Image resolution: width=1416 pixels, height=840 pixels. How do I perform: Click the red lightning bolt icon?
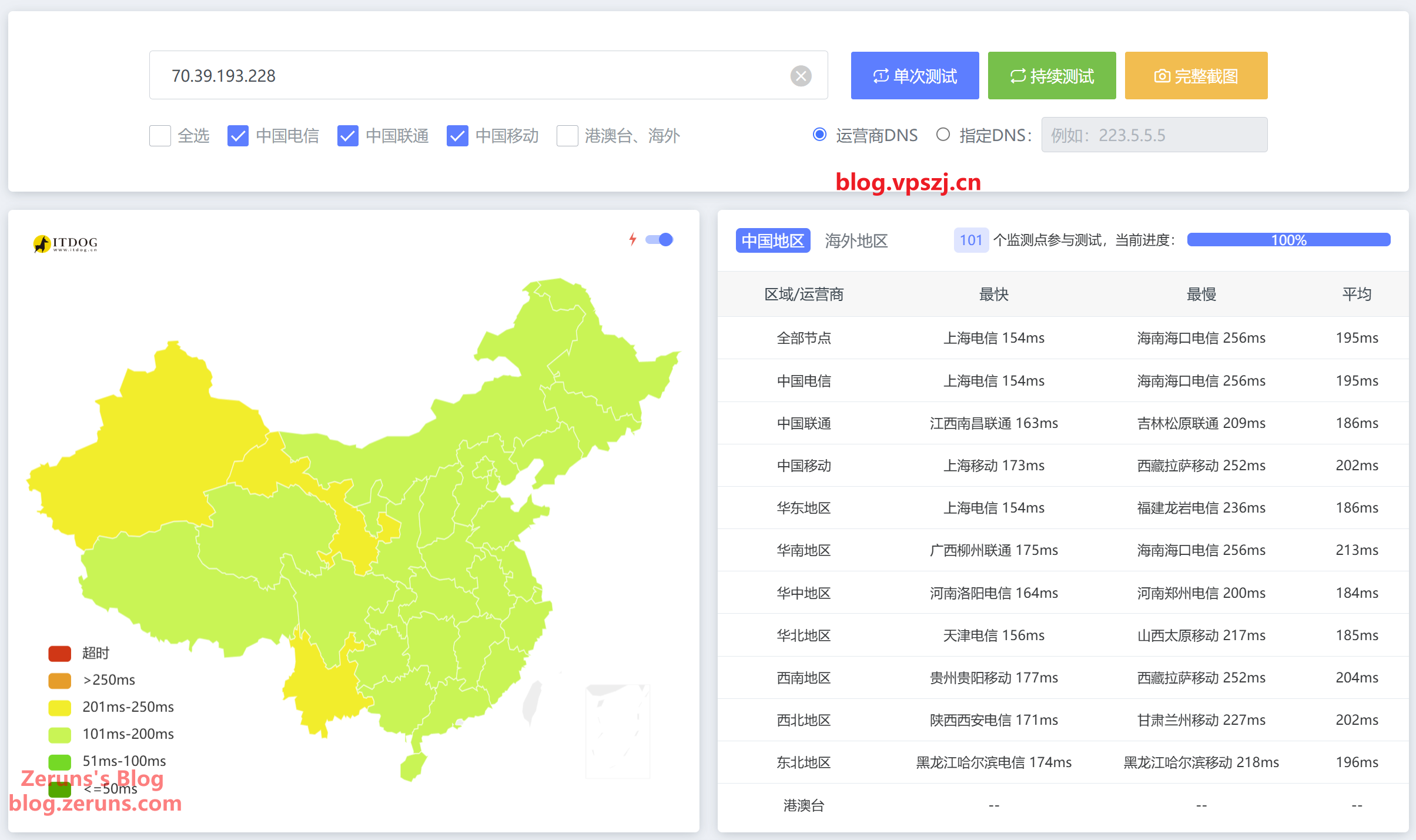coord(632,239)
